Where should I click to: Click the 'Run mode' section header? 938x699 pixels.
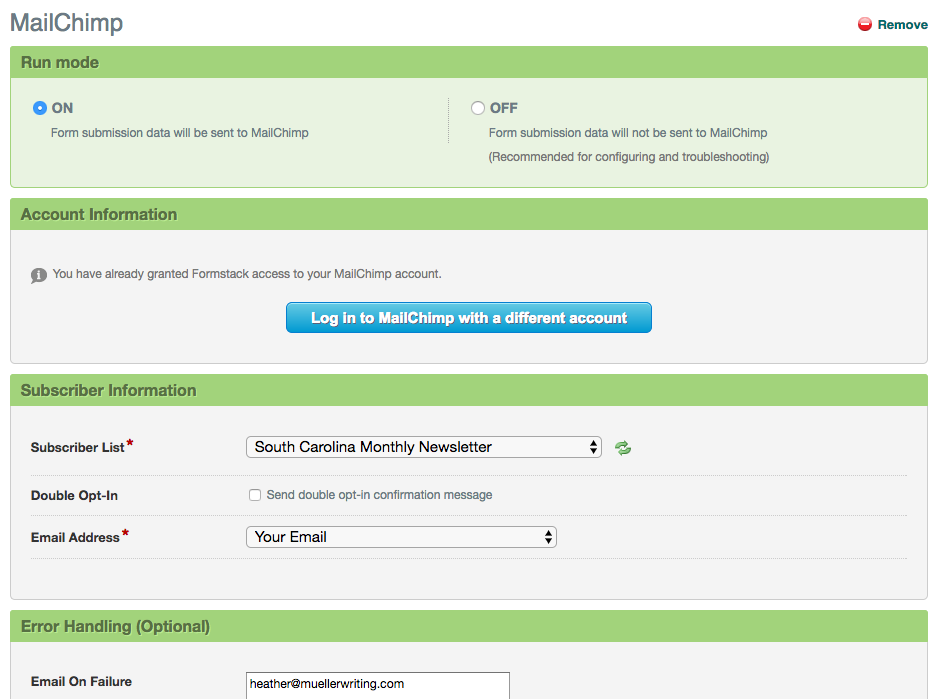coord(469,62)
